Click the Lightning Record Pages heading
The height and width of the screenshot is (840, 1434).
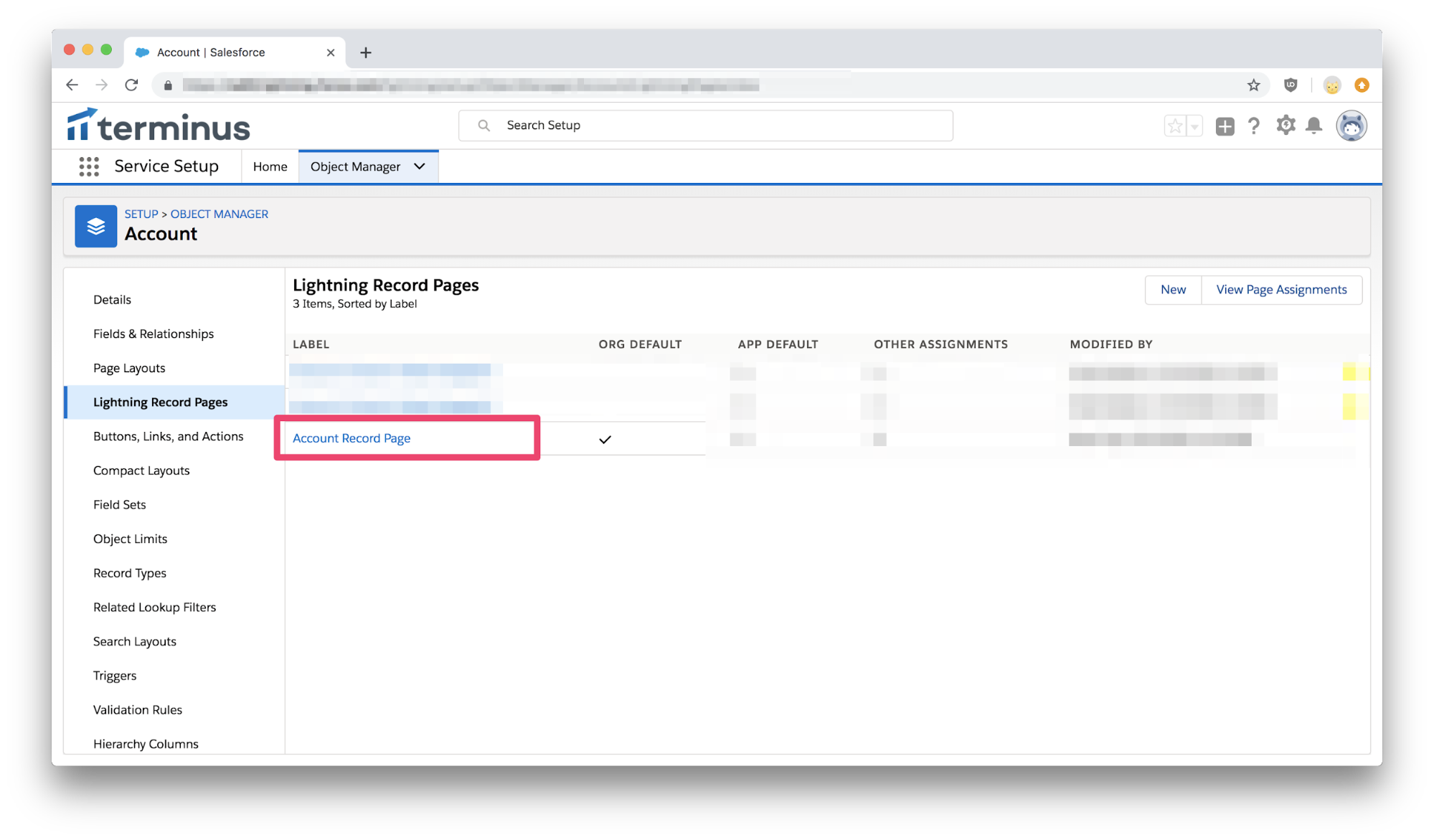385,285
